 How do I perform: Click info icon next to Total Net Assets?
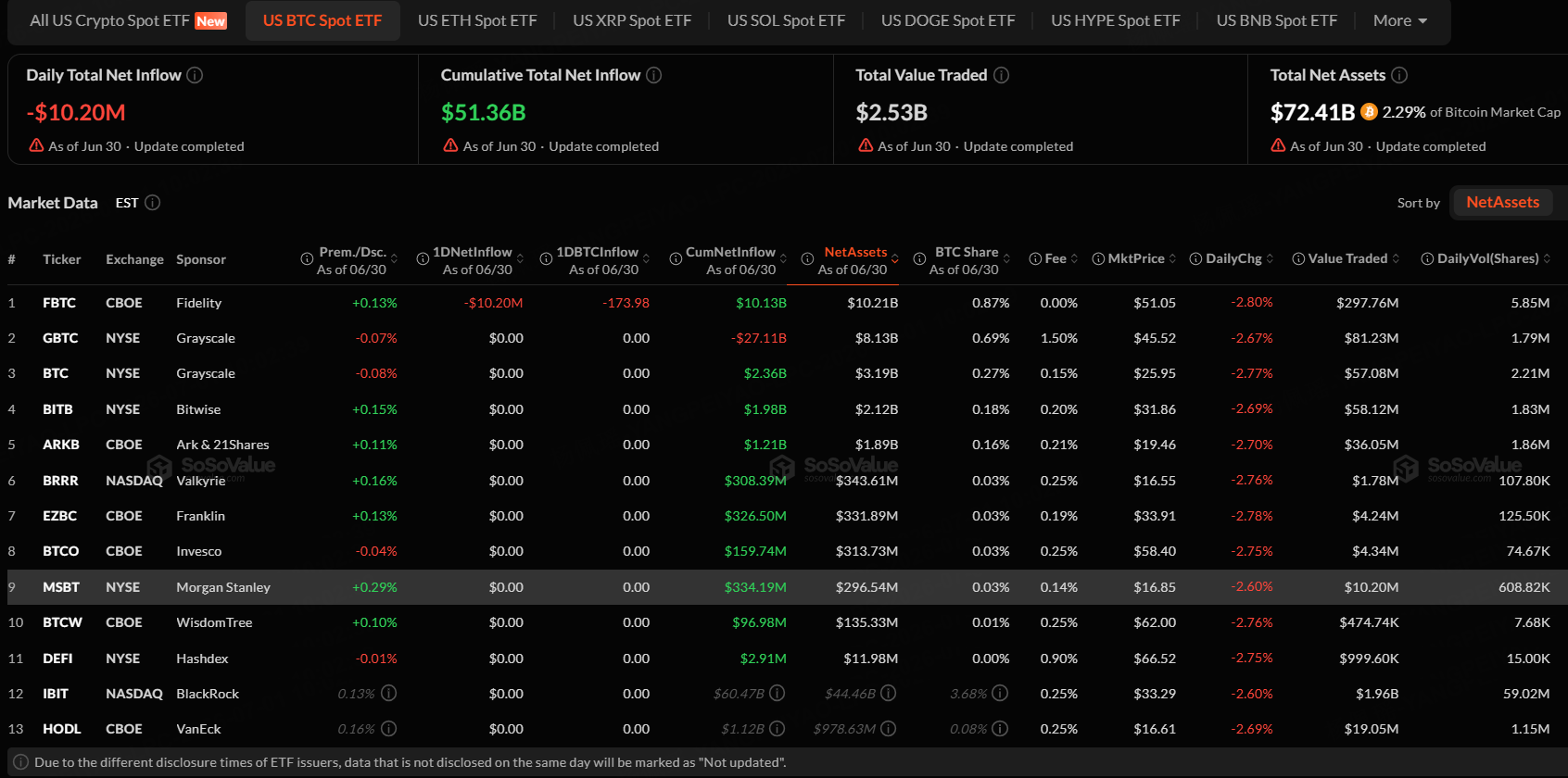[x=1399, y=75]
